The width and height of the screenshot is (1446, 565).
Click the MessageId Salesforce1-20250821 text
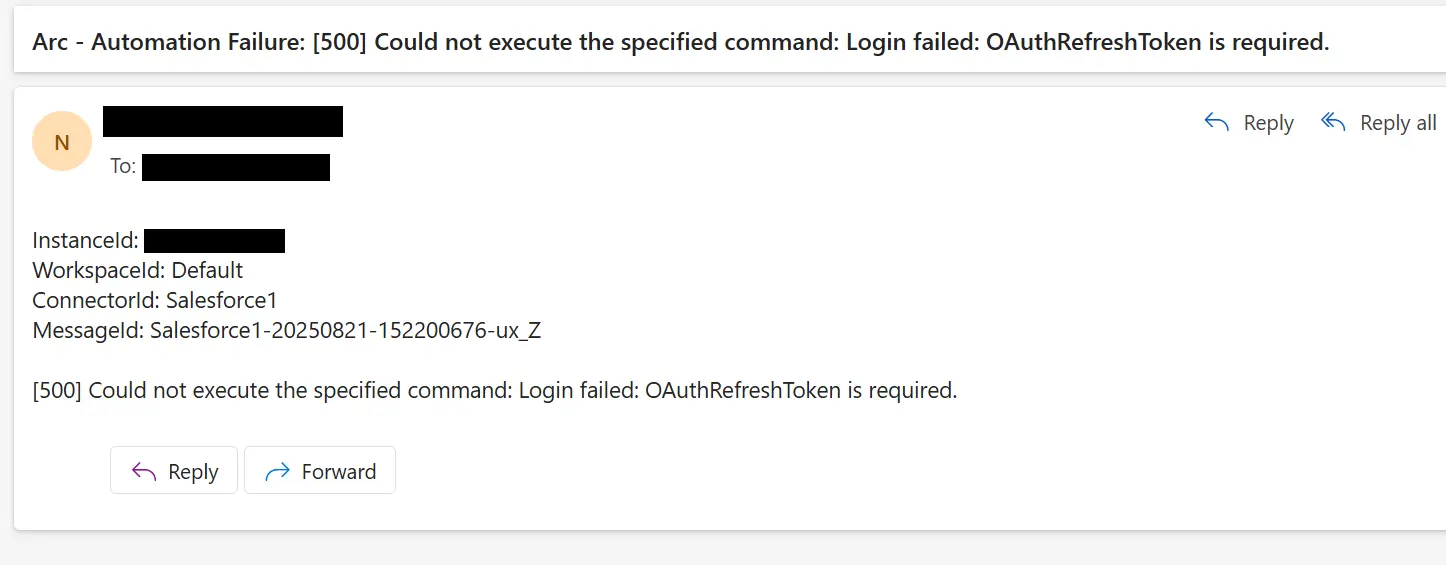[287, 330]
